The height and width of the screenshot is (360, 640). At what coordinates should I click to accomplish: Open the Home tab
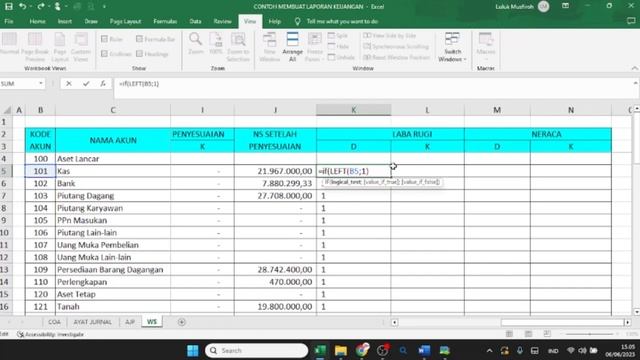[x=37, y=21]
